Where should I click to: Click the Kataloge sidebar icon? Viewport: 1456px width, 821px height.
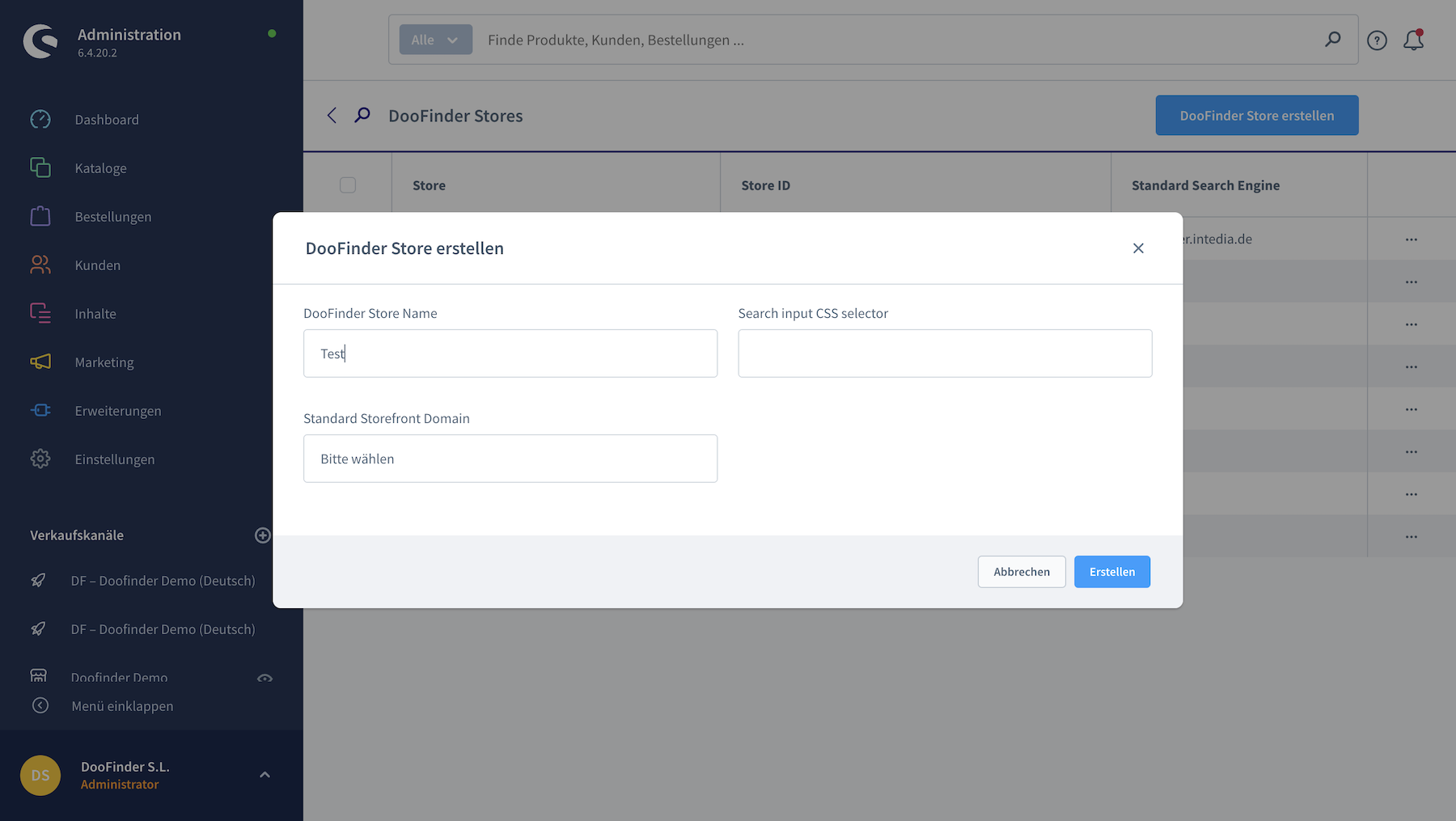pyautogui.click(x=40, y=167)
